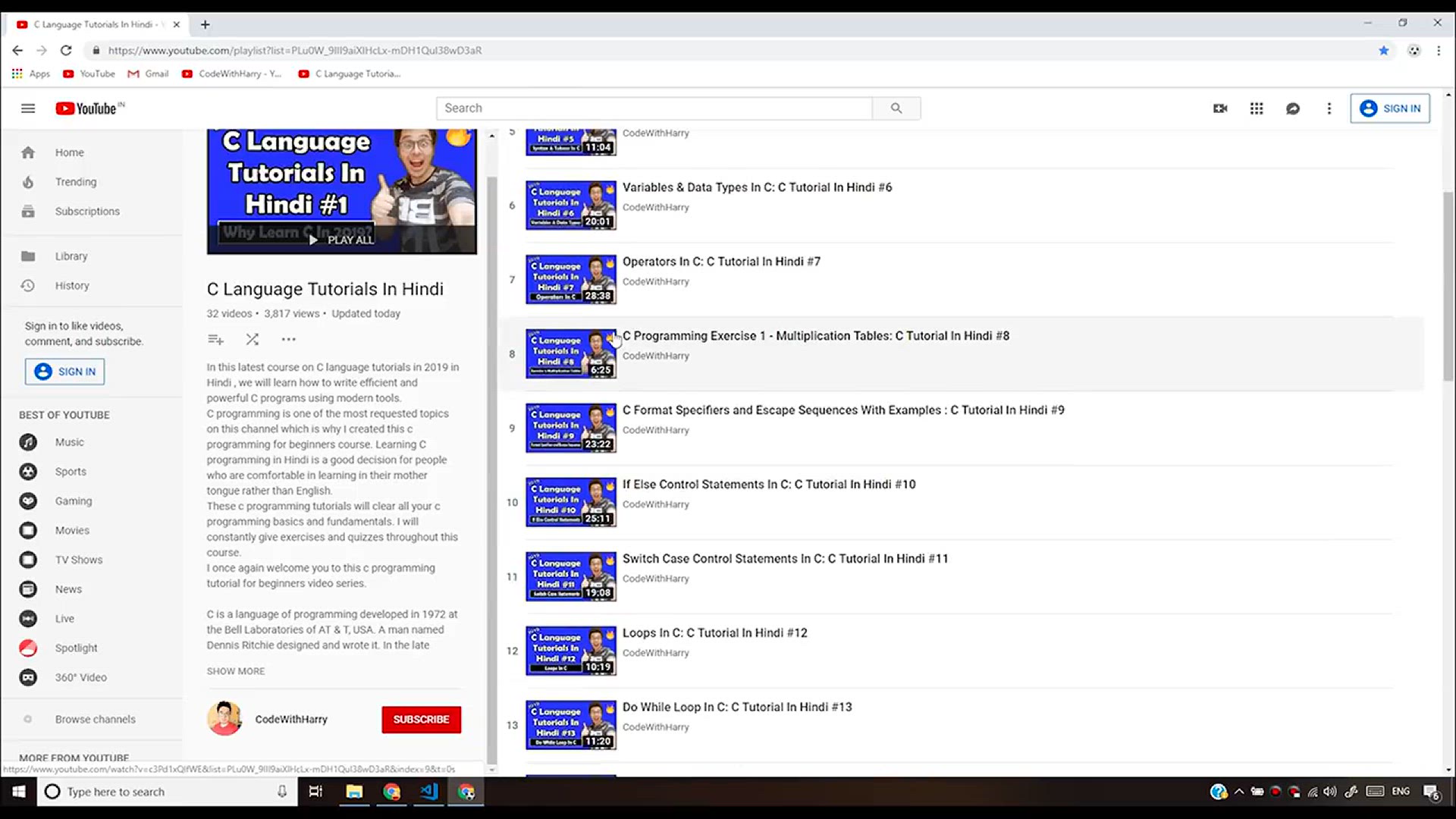Image resolution: width=1456 pixels, height=819 pixels.
Task: Click the search magnifier button
Action: pos(896,108)
